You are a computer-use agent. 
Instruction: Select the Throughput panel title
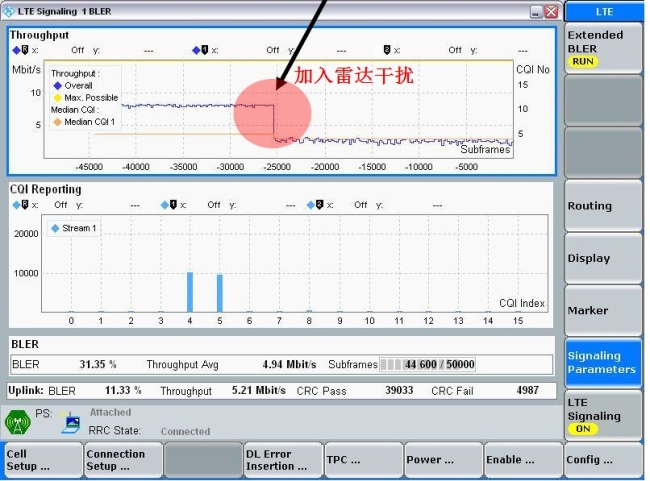(x=39, y=35)
